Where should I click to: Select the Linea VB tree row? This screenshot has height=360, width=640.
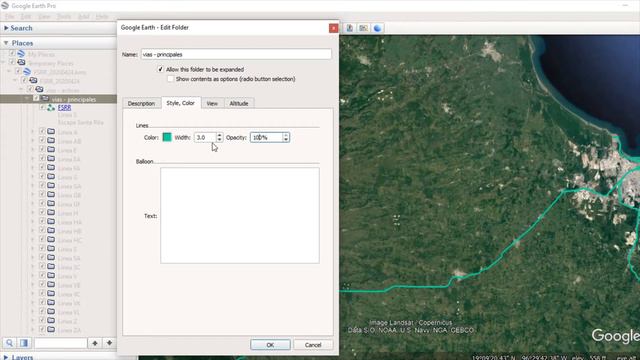[58, 285]
